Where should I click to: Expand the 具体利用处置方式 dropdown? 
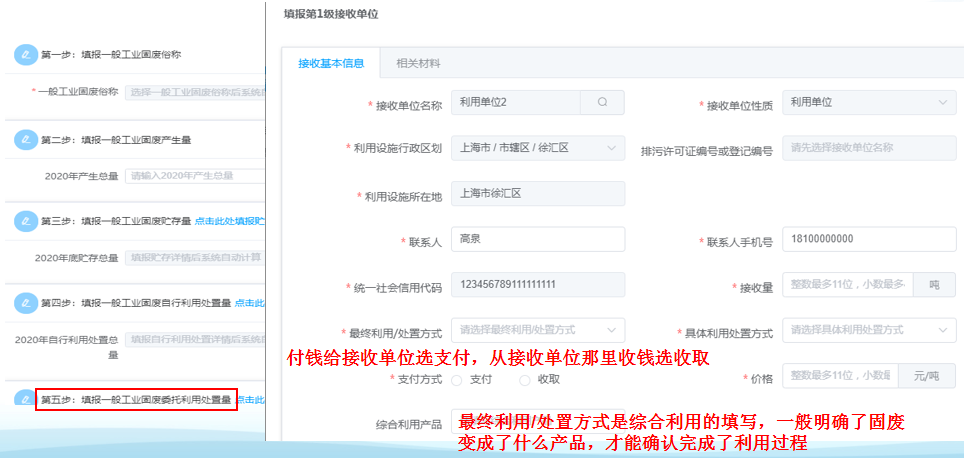(868, 330)
